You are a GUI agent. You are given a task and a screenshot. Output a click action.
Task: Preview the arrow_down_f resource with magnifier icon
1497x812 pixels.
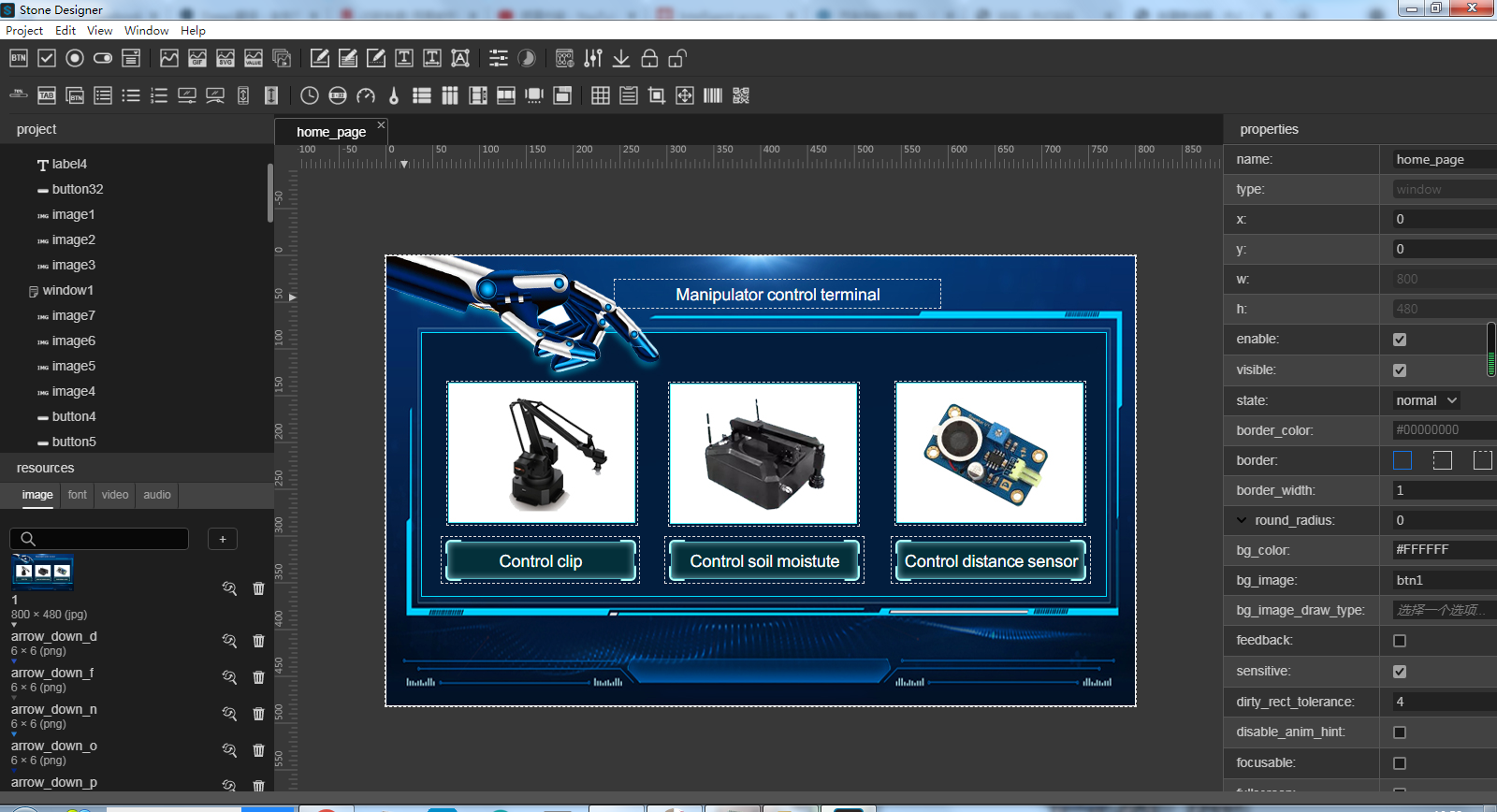229,677
